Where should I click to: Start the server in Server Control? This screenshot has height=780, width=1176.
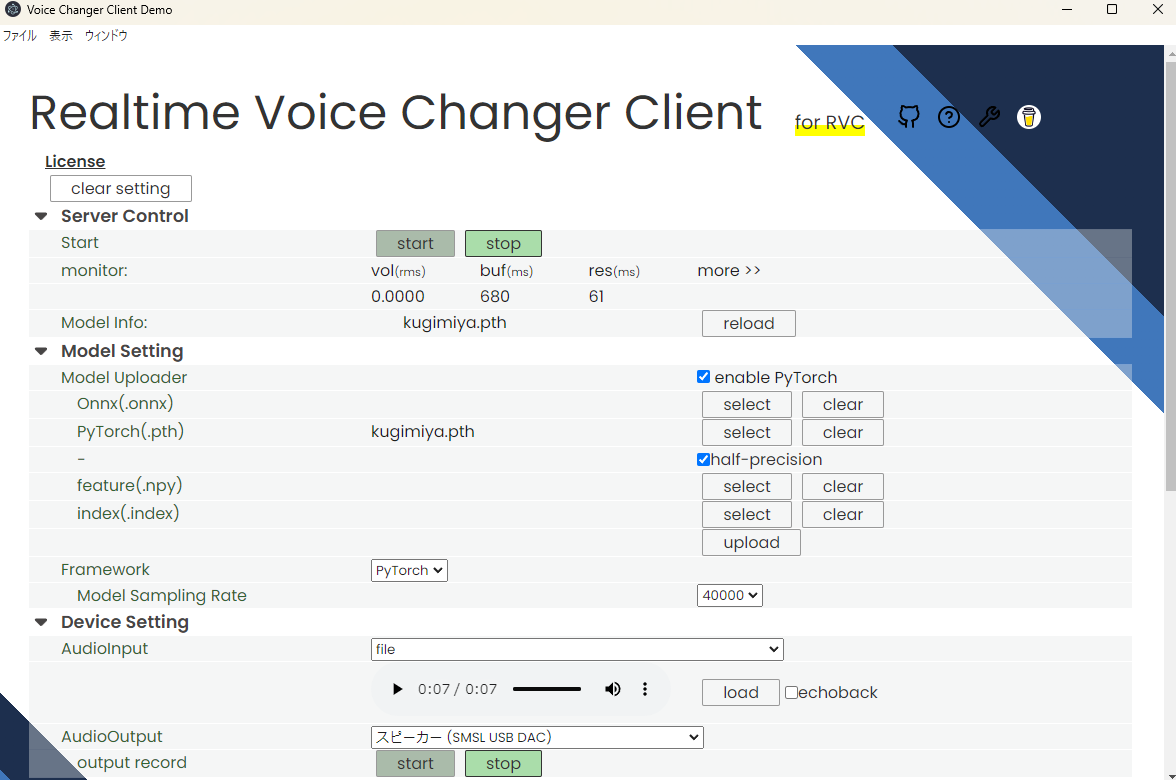(x=416, y=244)
